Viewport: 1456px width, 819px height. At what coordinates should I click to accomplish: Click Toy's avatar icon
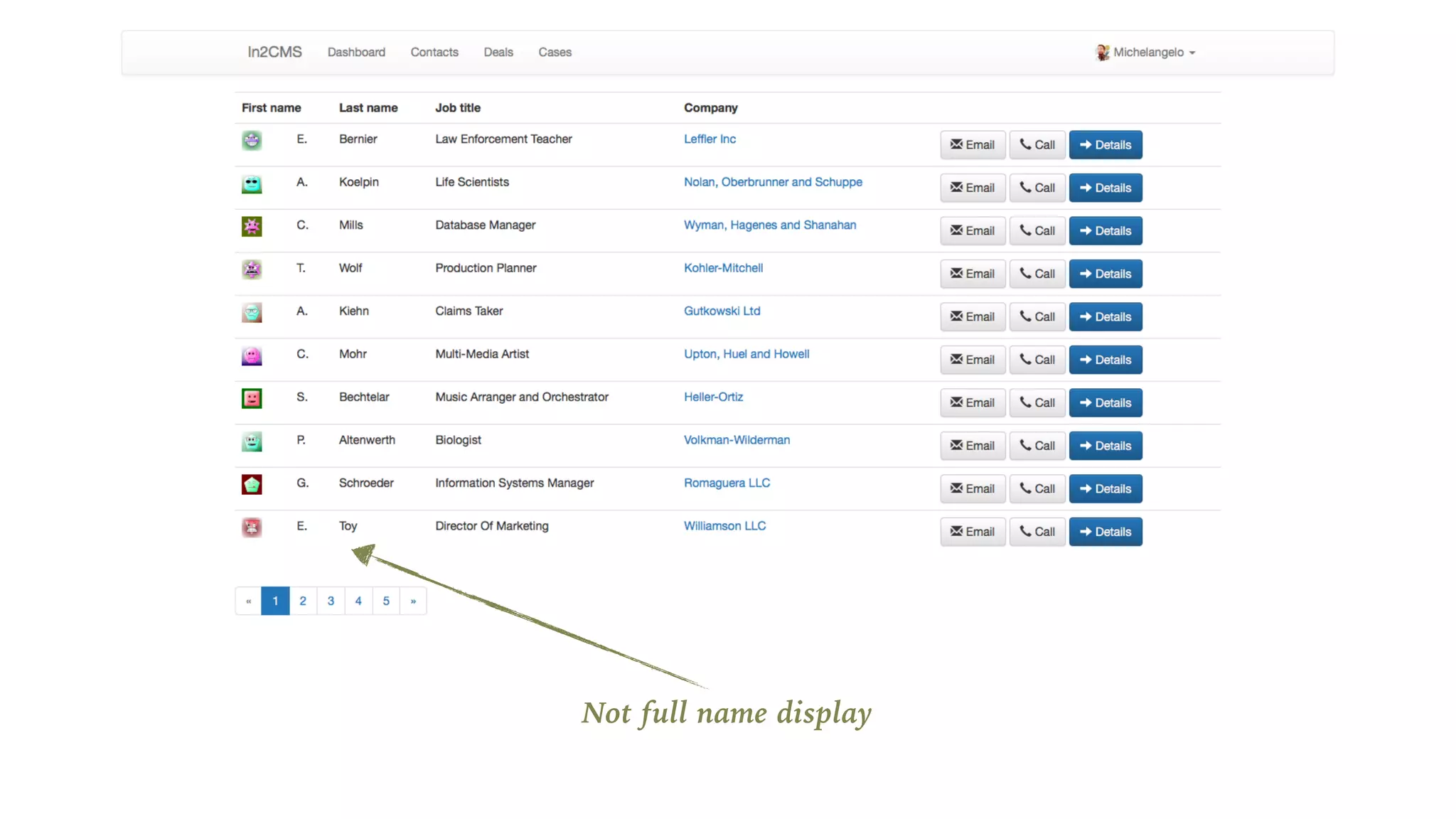click(252, 528)
